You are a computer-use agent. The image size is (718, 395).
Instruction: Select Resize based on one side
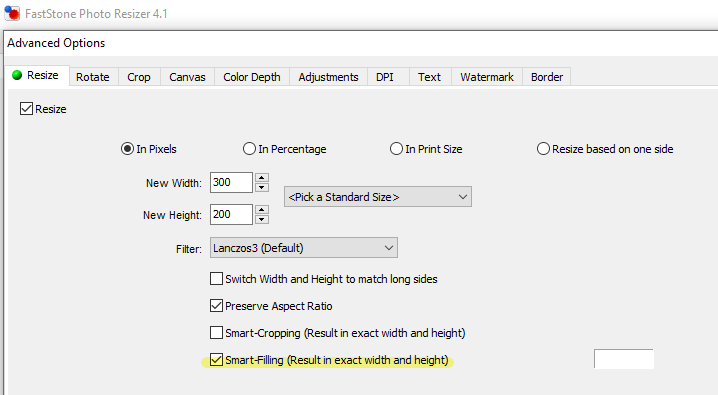[543, 149]
